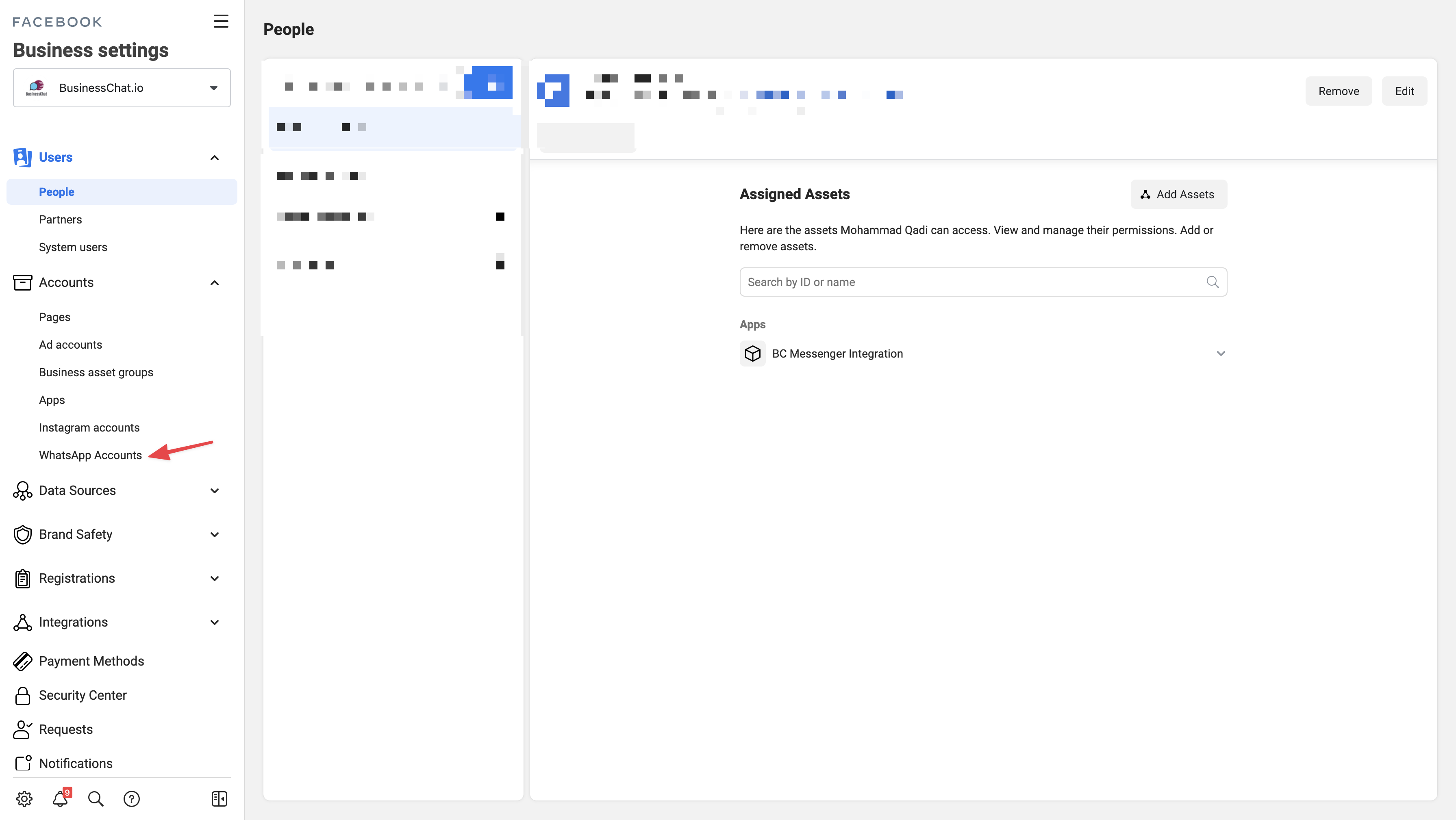Click the Accounts box icon
This screenshot has width=1456, height=820.
coord(23,282)
